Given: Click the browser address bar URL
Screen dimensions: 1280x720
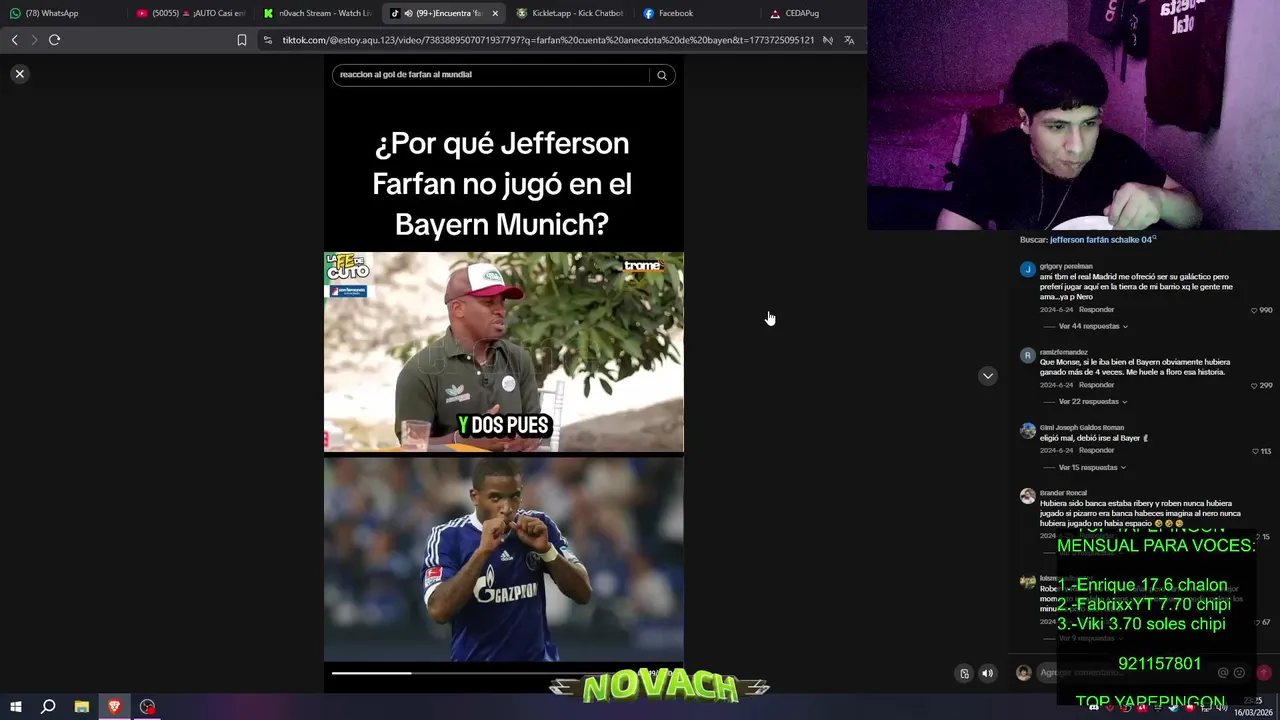Looking at the screenshot, I should [x=548, y=40].
